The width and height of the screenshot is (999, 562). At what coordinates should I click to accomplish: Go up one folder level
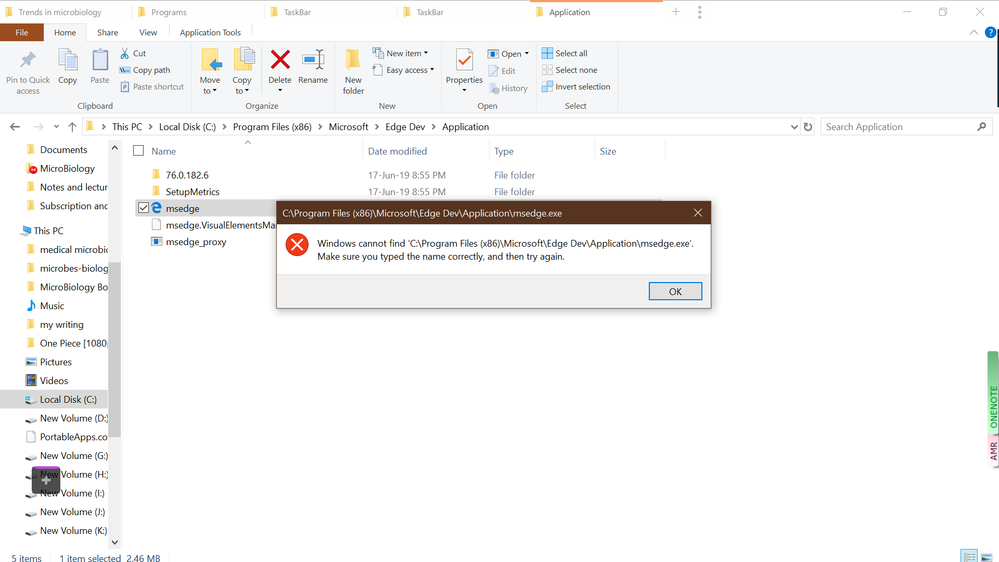coord(72,127)
